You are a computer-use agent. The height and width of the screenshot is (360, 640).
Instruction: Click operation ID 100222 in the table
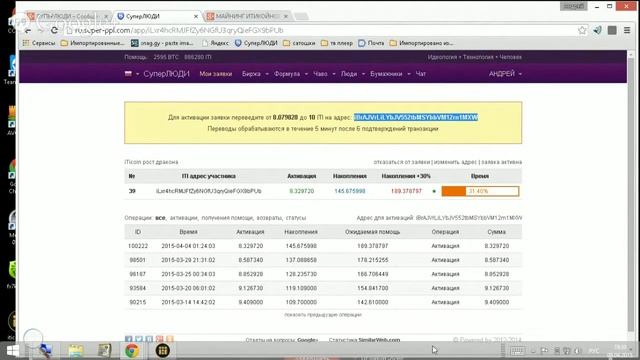(138, 246)
